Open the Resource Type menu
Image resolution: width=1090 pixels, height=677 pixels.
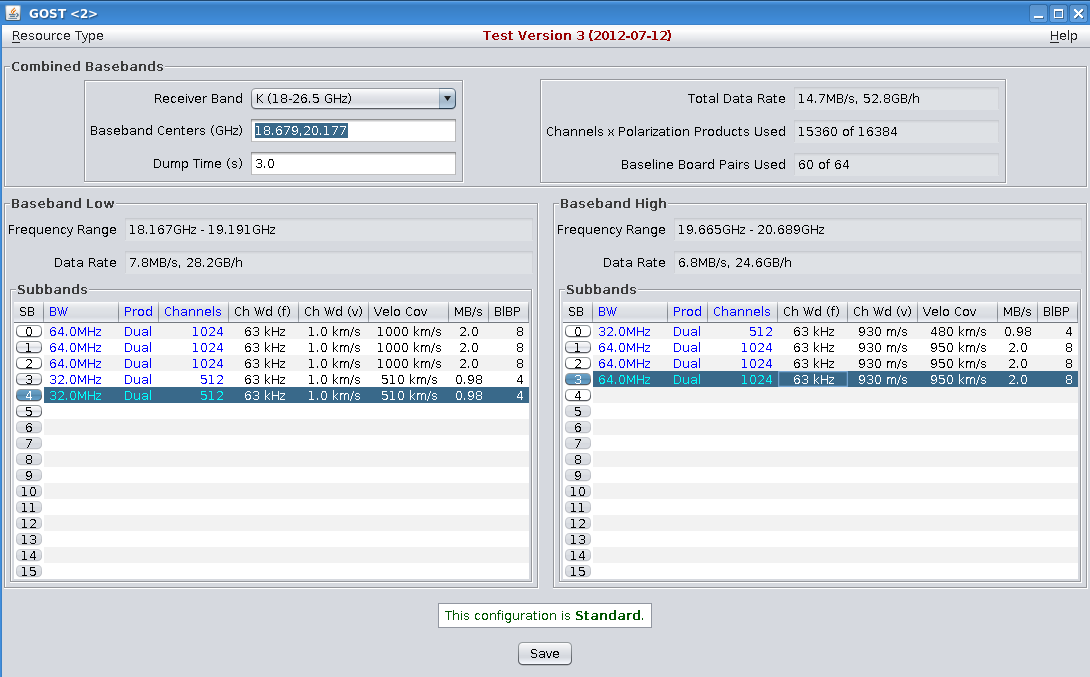tap(57, 36)
